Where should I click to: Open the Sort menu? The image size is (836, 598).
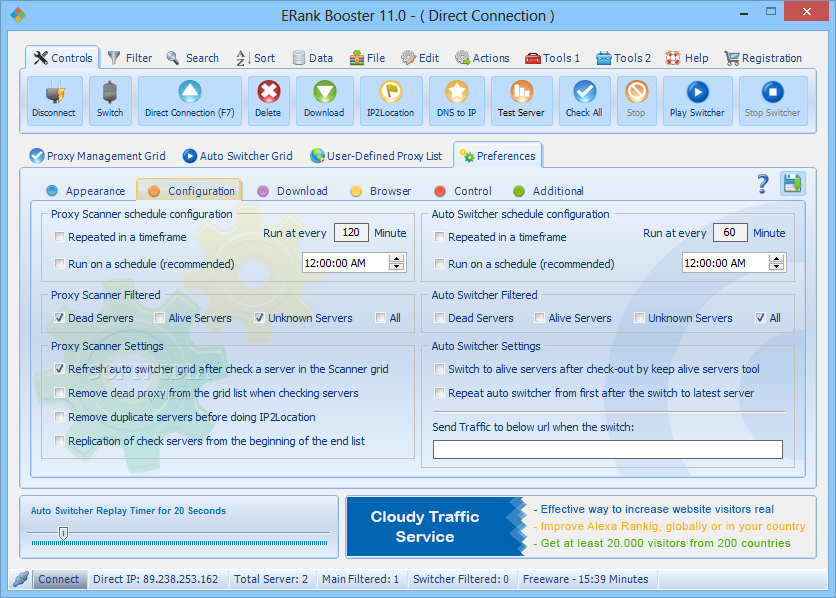255,58
